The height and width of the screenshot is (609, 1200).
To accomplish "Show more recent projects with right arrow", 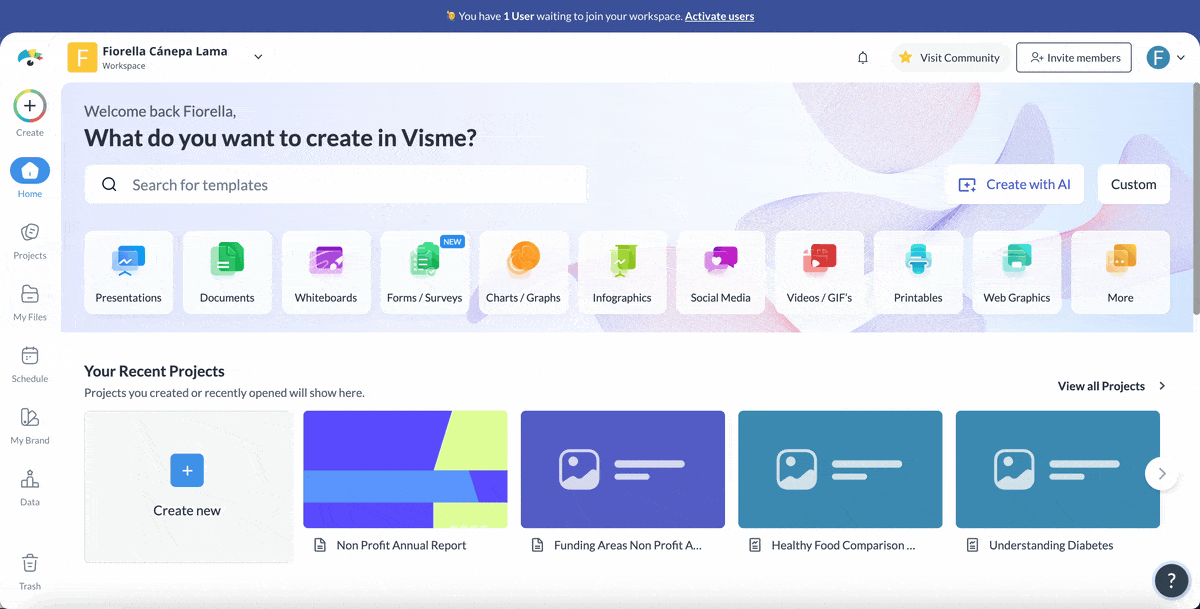I will 1162,474.
